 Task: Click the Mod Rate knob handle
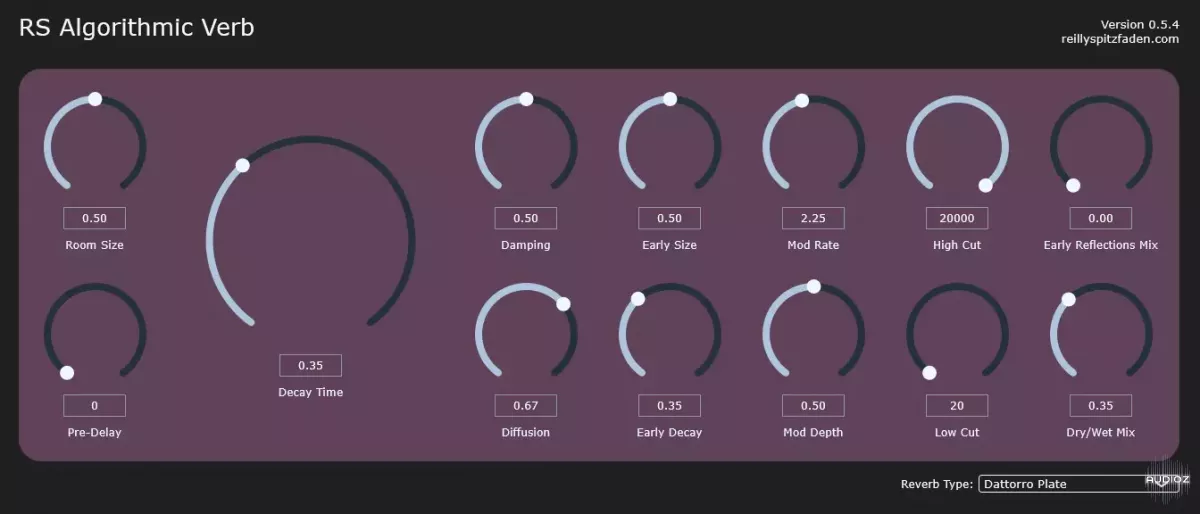pyautogui.click(x=801, y=100)
